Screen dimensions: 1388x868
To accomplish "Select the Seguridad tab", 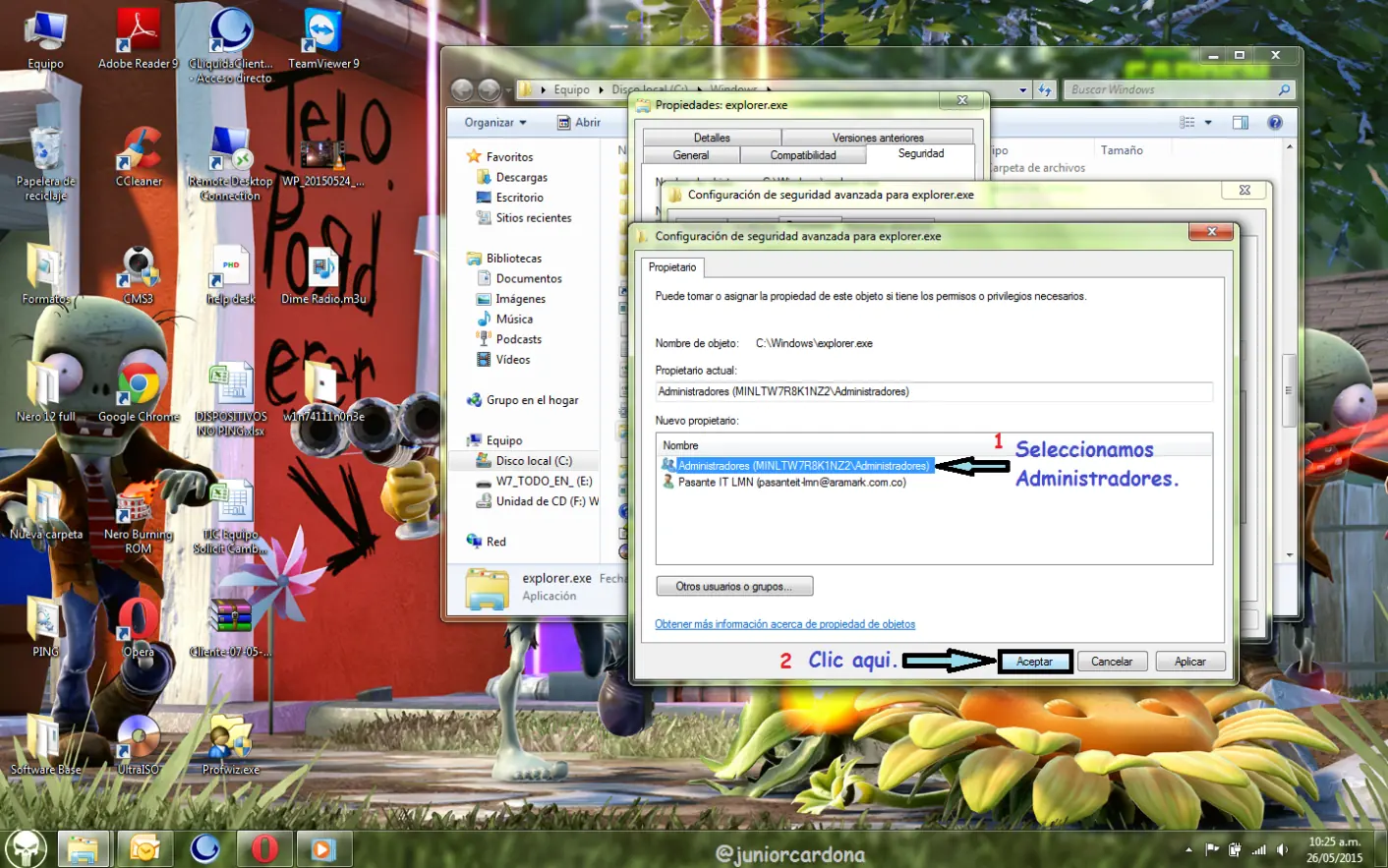I will [x=921, y=153].
